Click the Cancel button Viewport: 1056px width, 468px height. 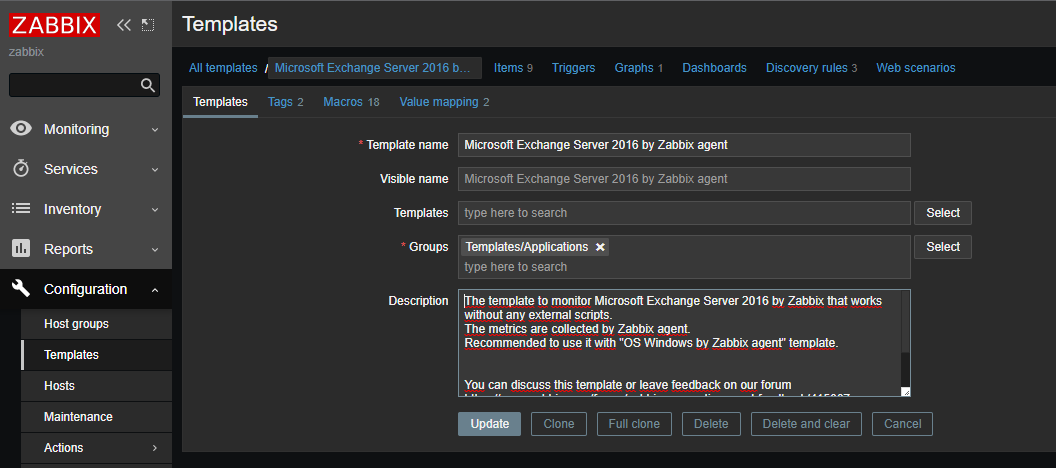pyautogui.click(x=902, y=424)
